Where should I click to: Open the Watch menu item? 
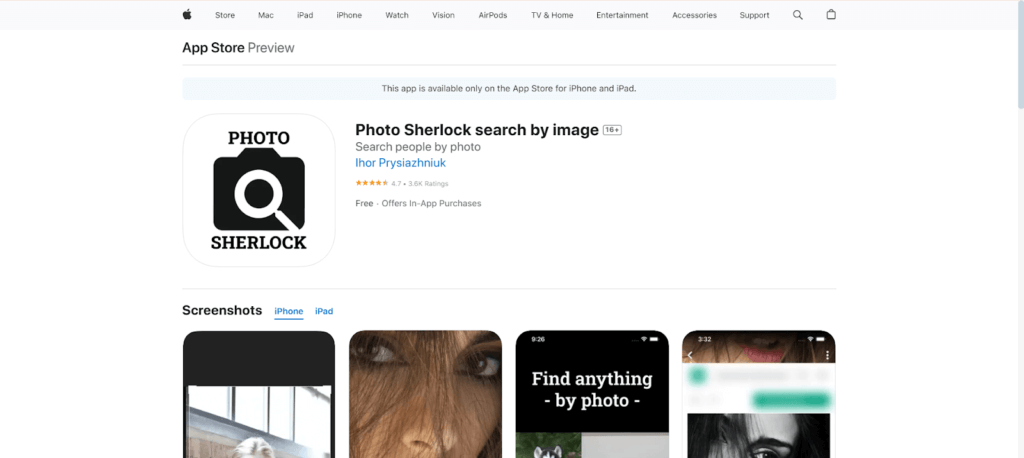(397, 15)
